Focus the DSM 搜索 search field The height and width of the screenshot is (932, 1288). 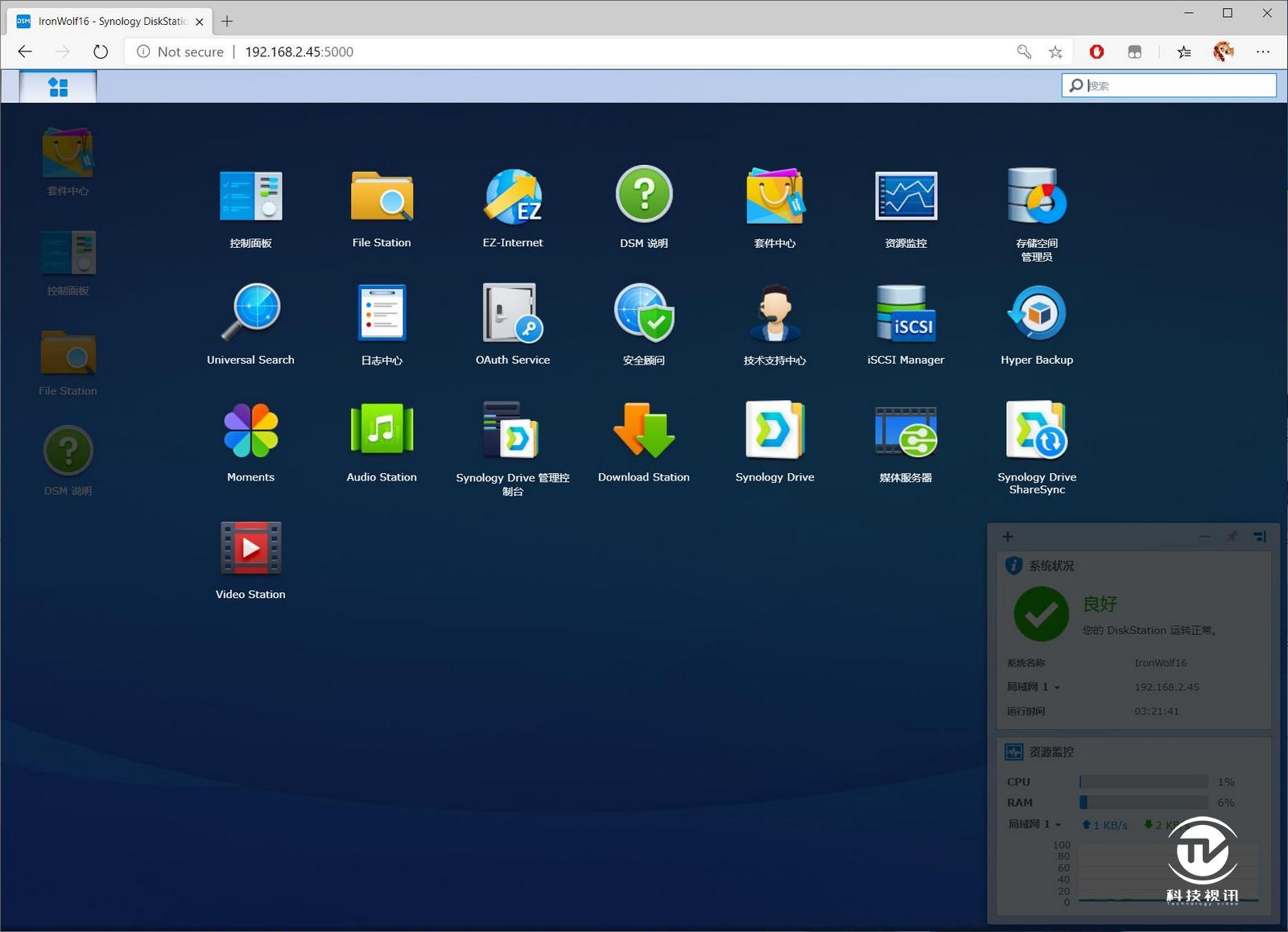tap(1169, 85)
